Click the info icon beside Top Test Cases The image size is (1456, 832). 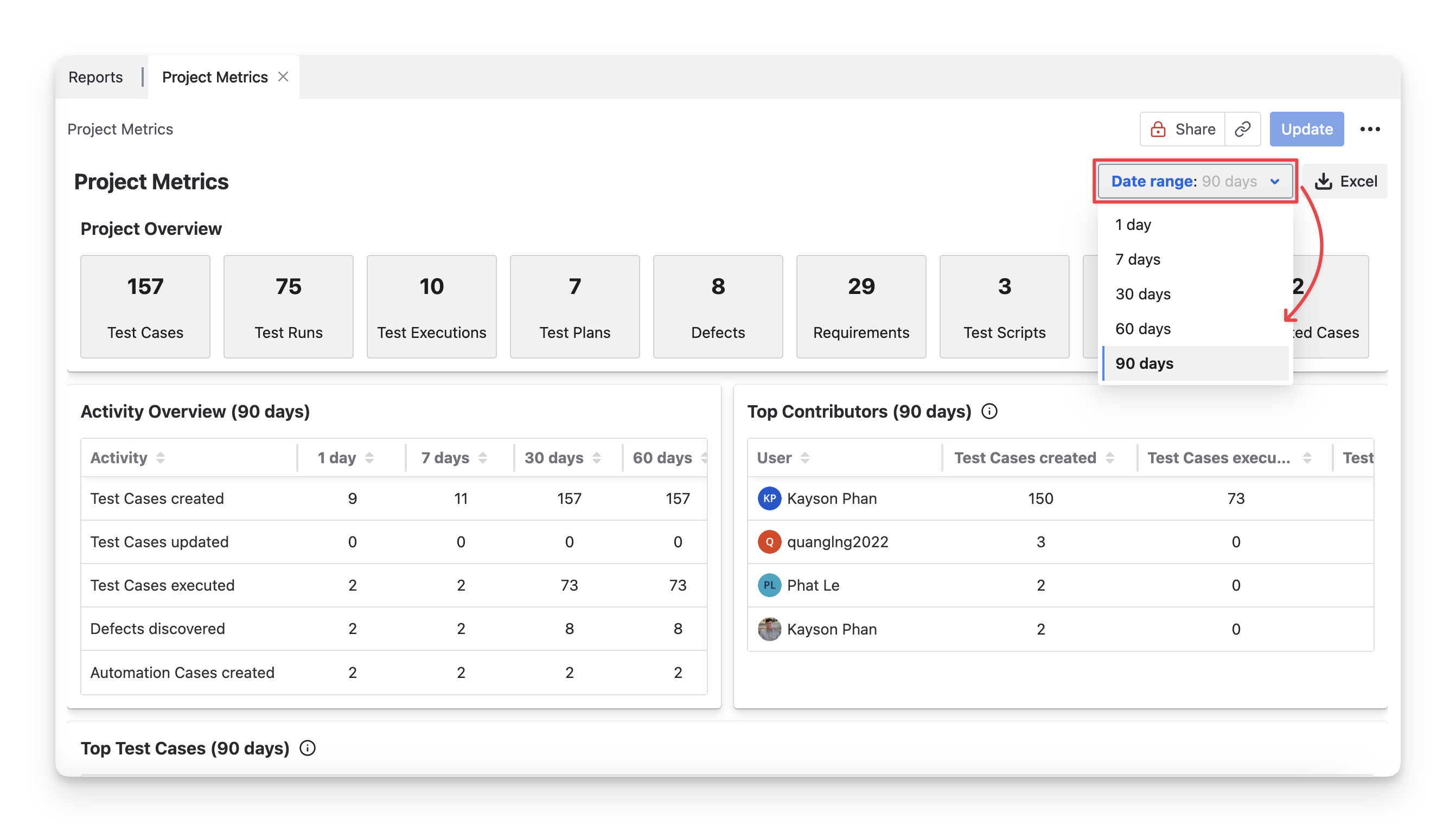308,748
